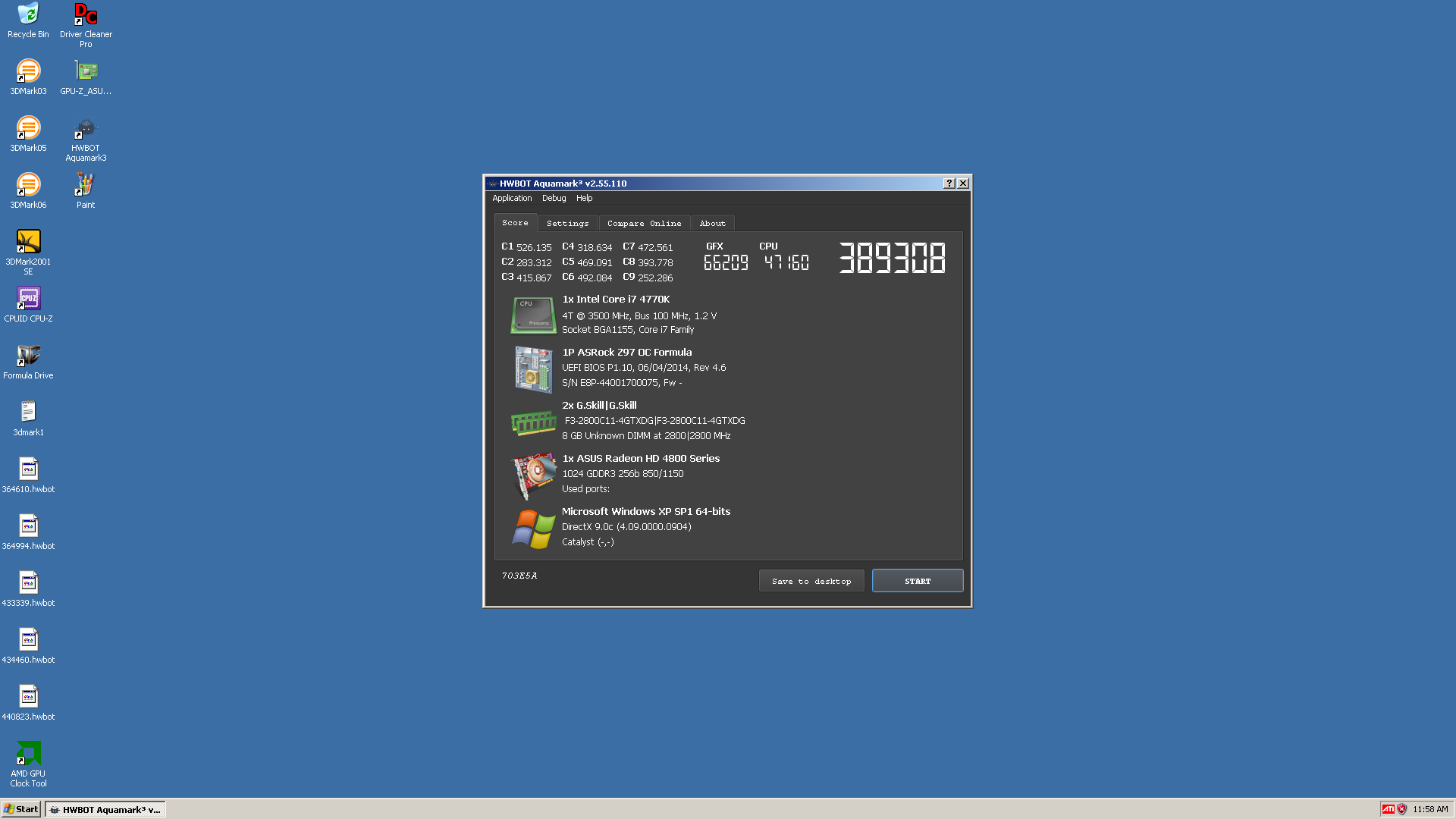The image size is (1456, 819).
Task: Click the C9 value 252.286
Action: point(655,278)
